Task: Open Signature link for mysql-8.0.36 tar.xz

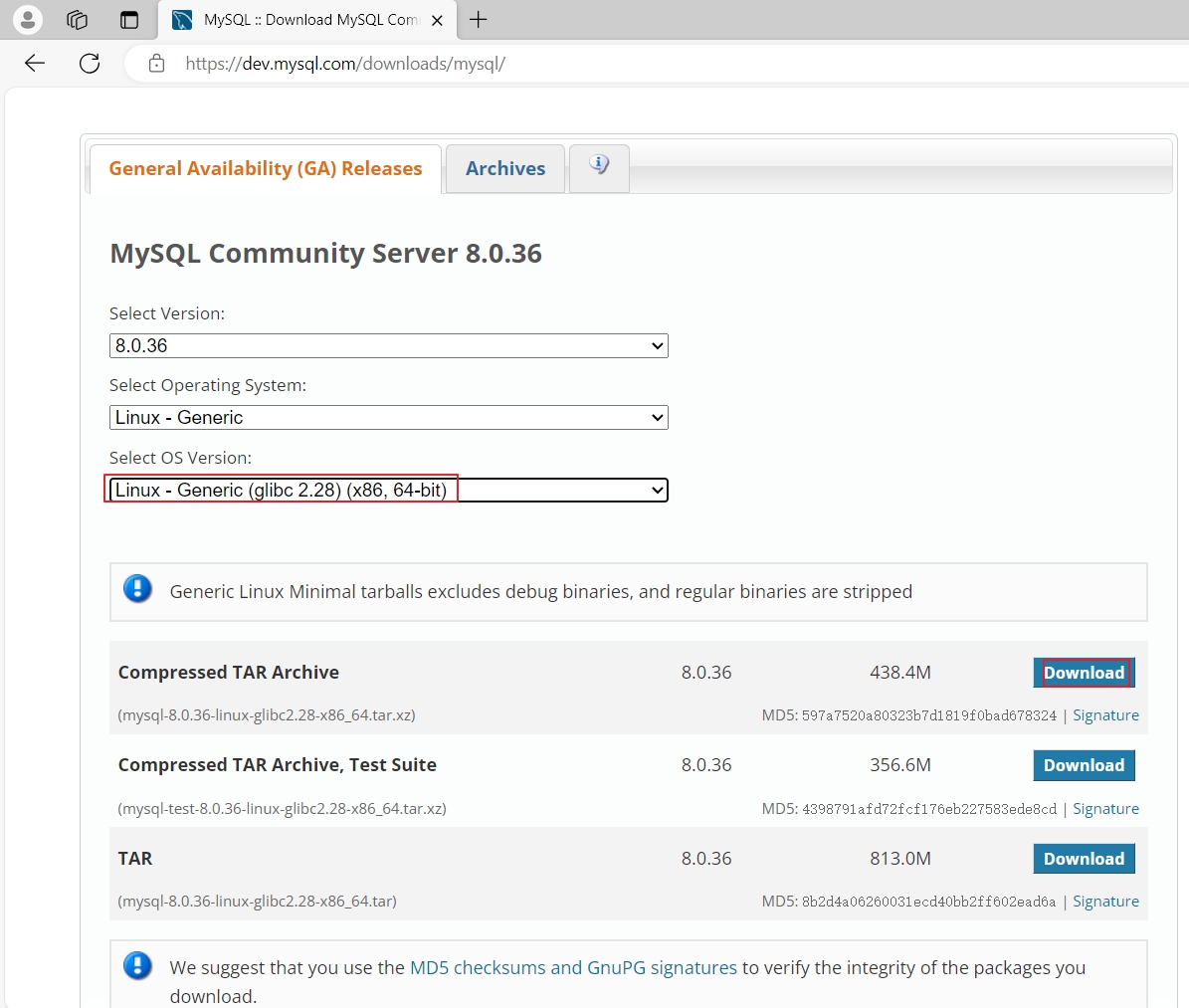Action: click(x=1105, y=715)
